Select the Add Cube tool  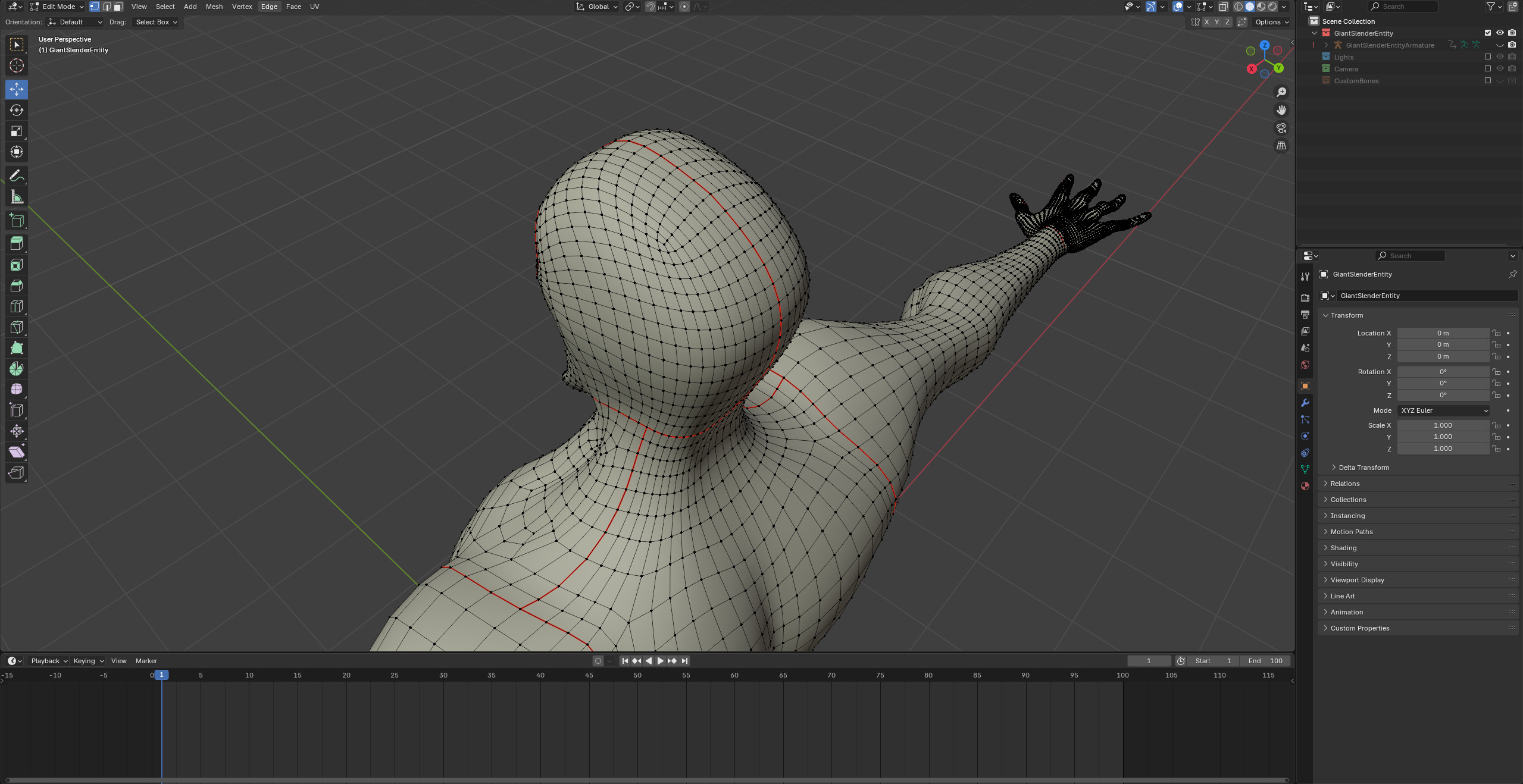coord(17,221)
